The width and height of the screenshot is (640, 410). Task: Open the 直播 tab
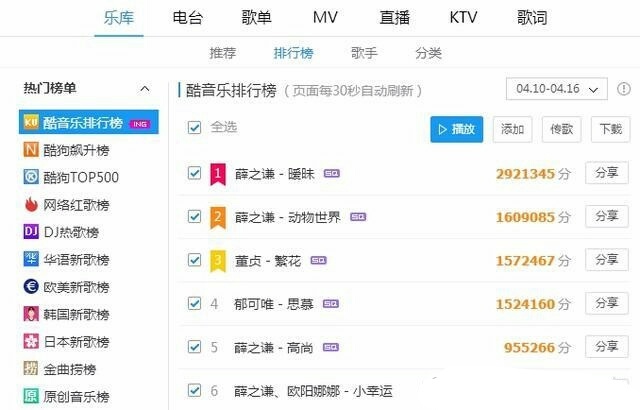pos(394,18)
